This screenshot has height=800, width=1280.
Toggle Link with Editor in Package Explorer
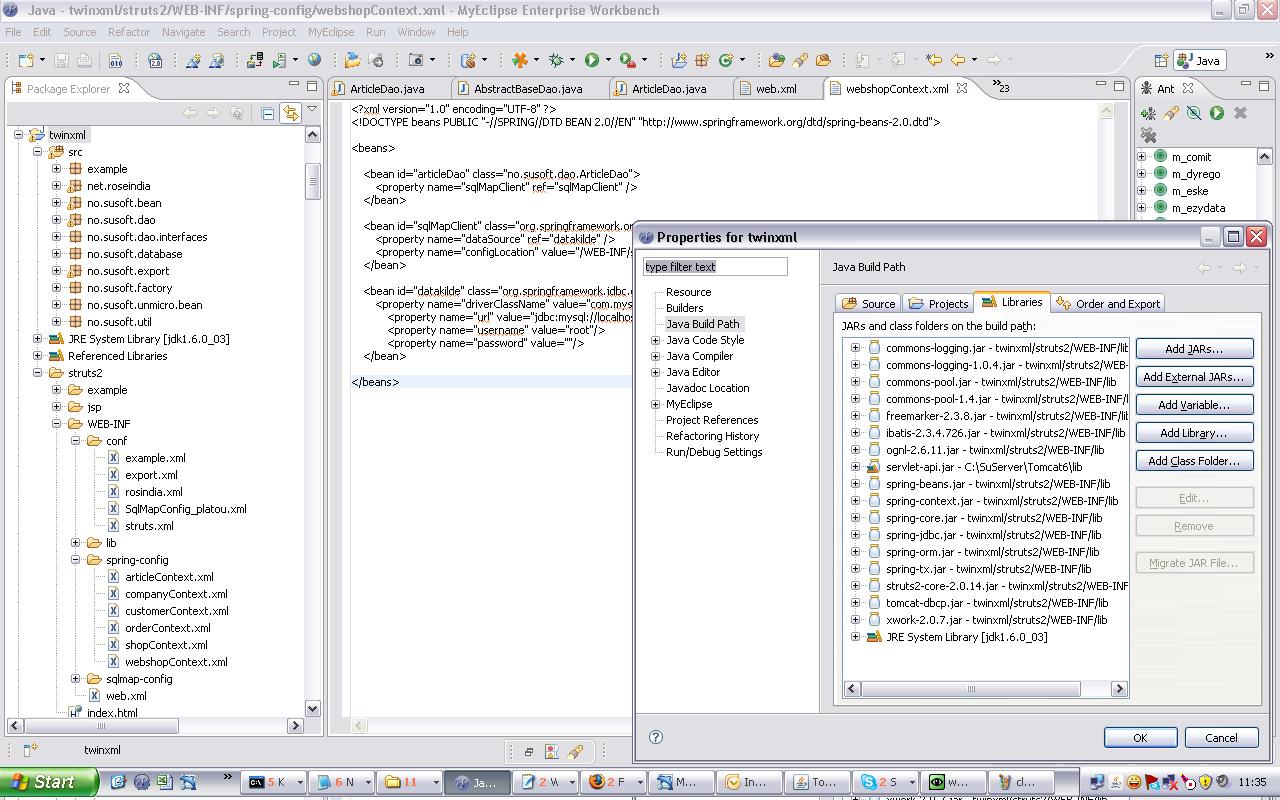tap(290, 113)
